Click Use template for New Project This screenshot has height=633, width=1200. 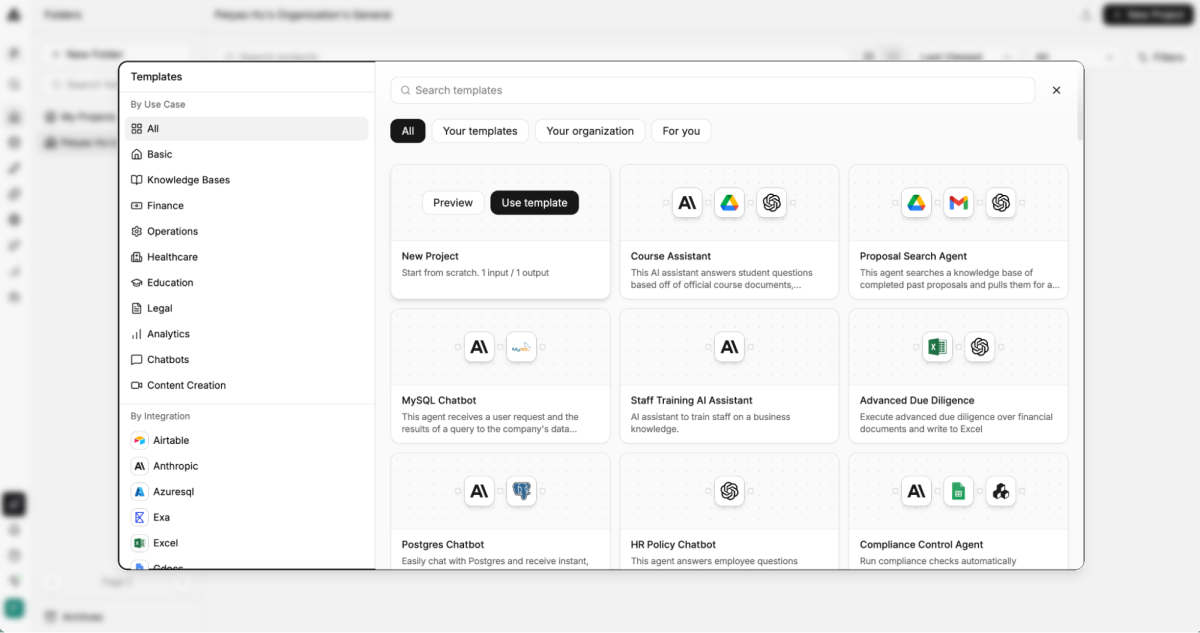coord(534,203)
